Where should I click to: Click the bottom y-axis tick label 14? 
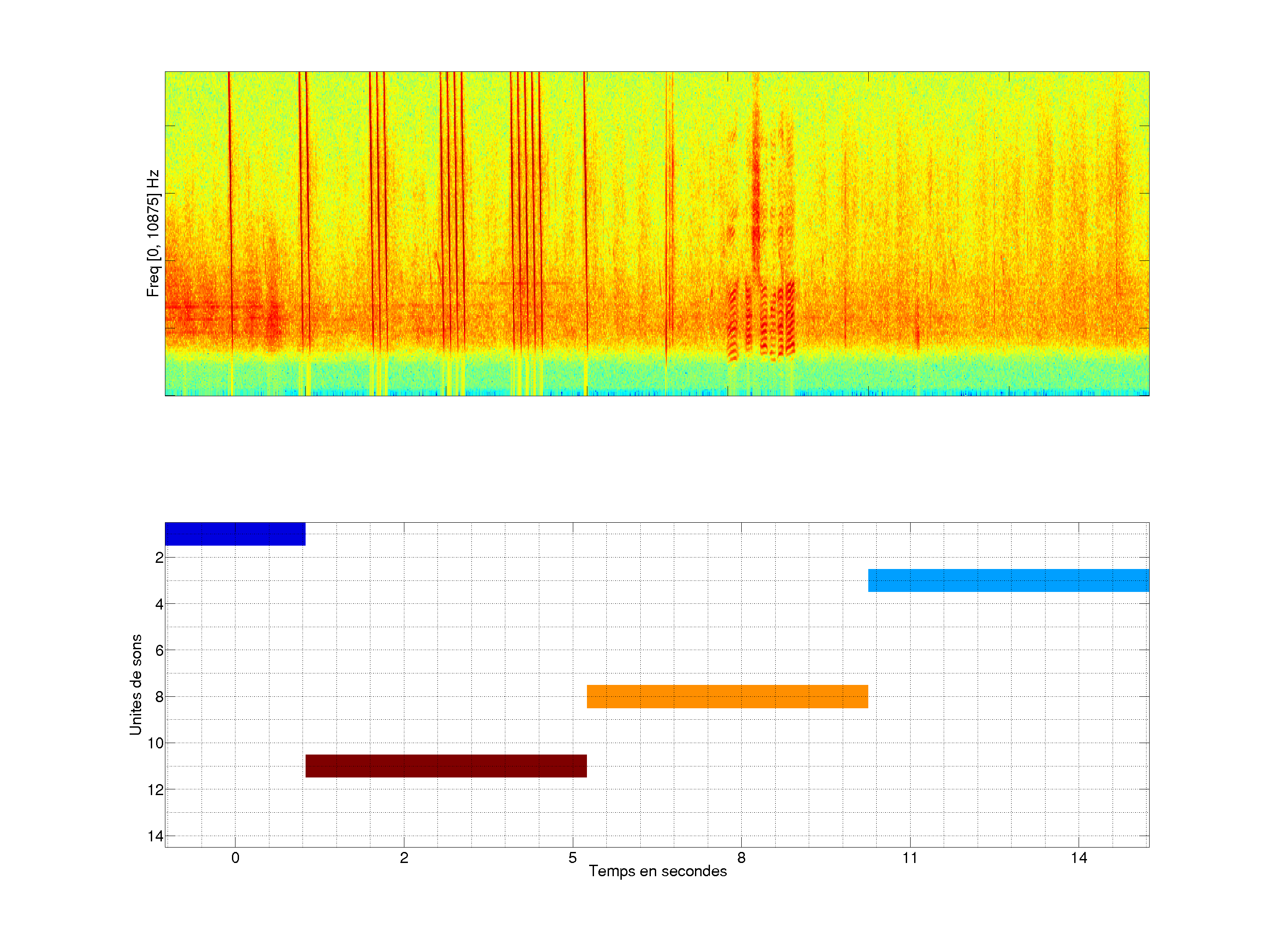click(x=156, y=836)
